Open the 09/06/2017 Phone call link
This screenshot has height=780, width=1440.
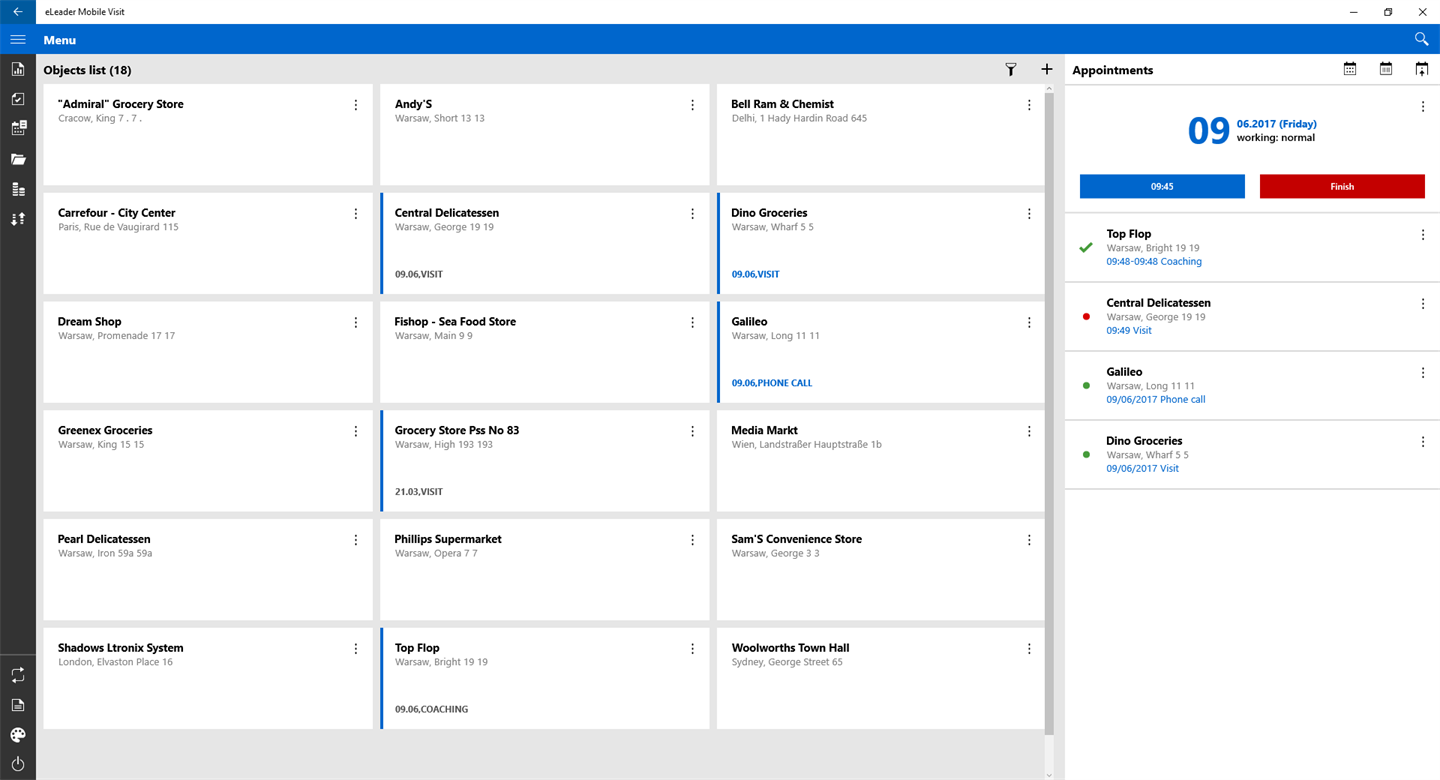tap(1156, 400)
